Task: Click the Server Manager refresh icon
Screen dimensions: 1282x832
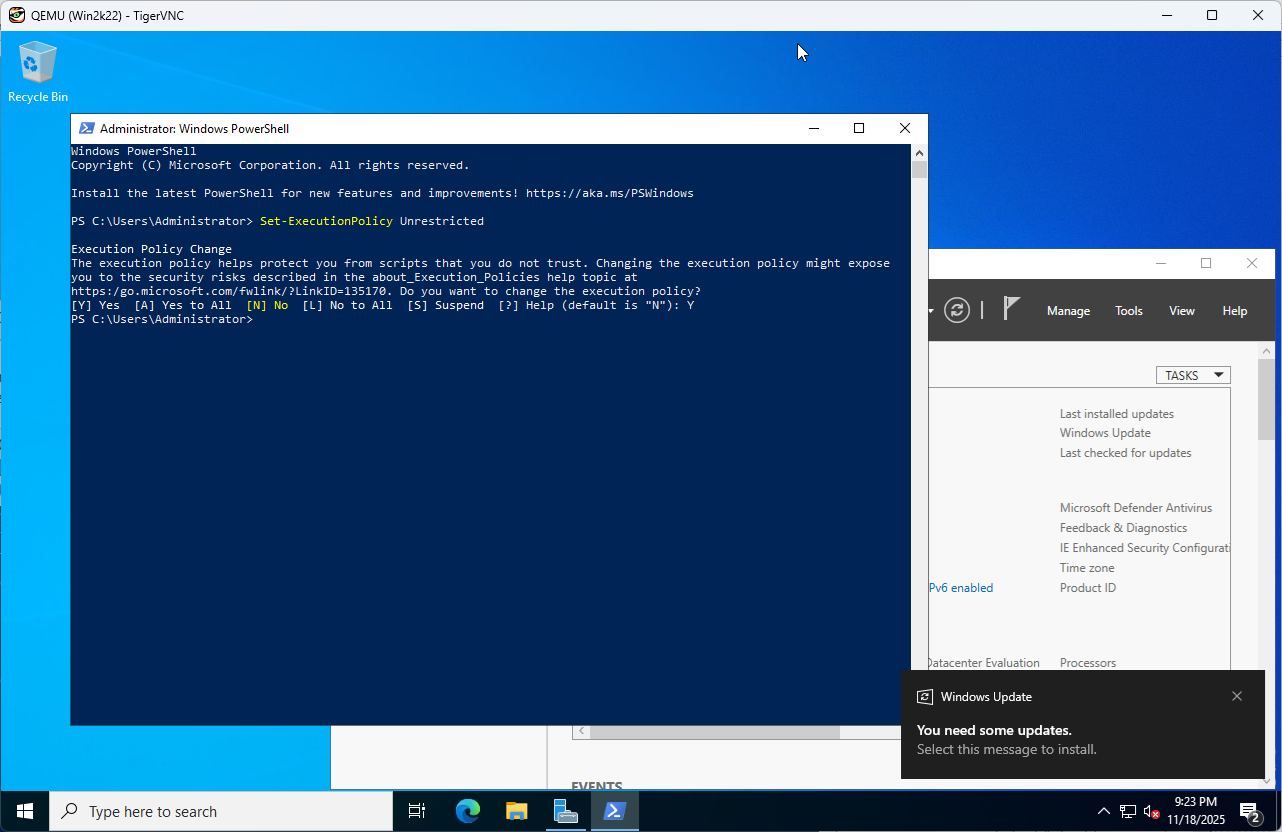Action: pyautogui.click(x=957, y=310)
